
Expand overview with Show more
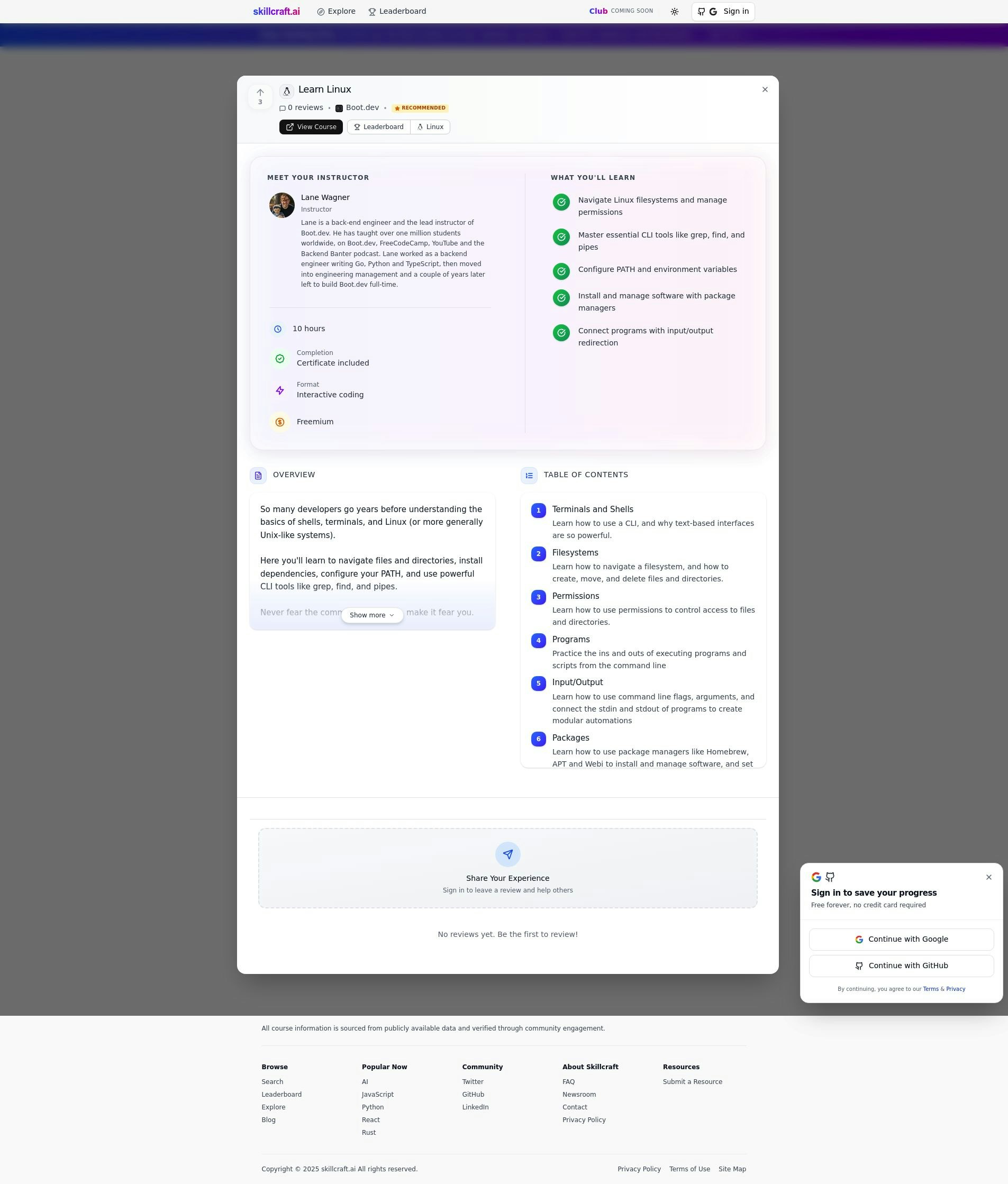coord(372,615)
